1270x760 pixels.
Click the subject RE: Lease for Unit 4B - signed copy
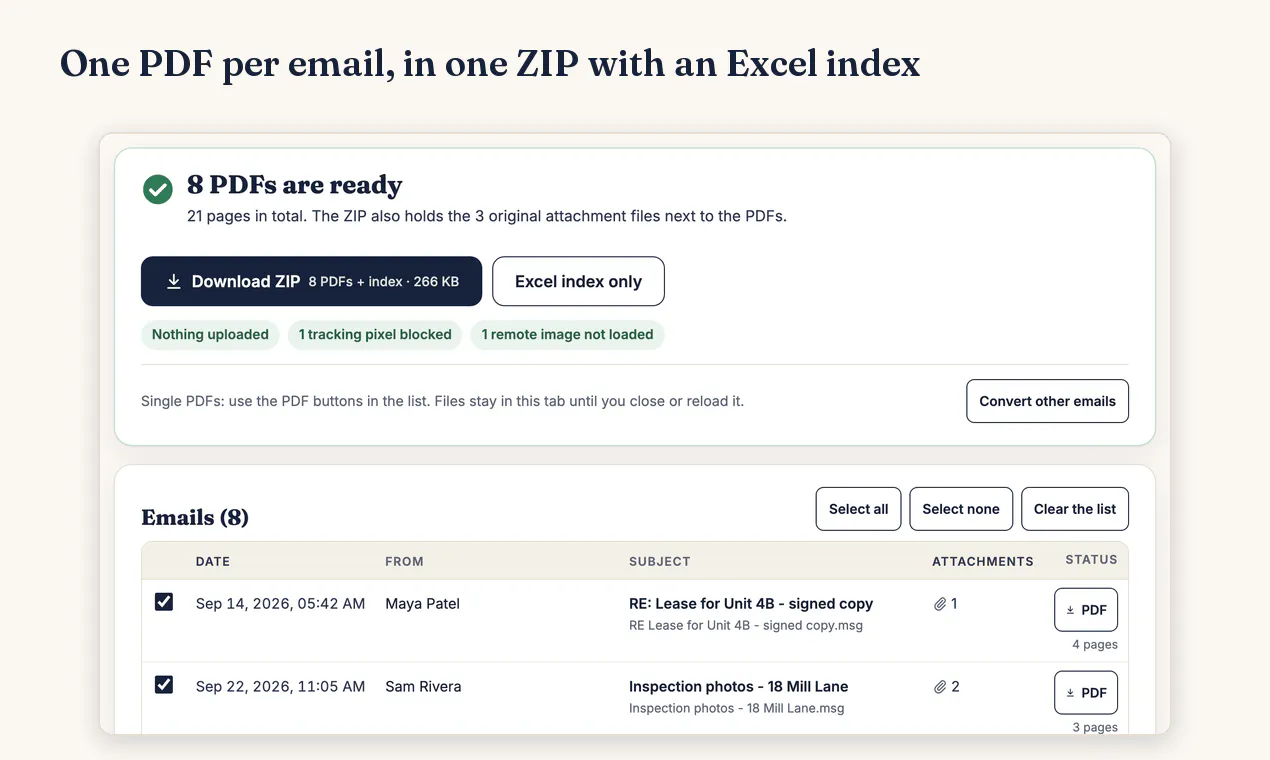[751, 604]
